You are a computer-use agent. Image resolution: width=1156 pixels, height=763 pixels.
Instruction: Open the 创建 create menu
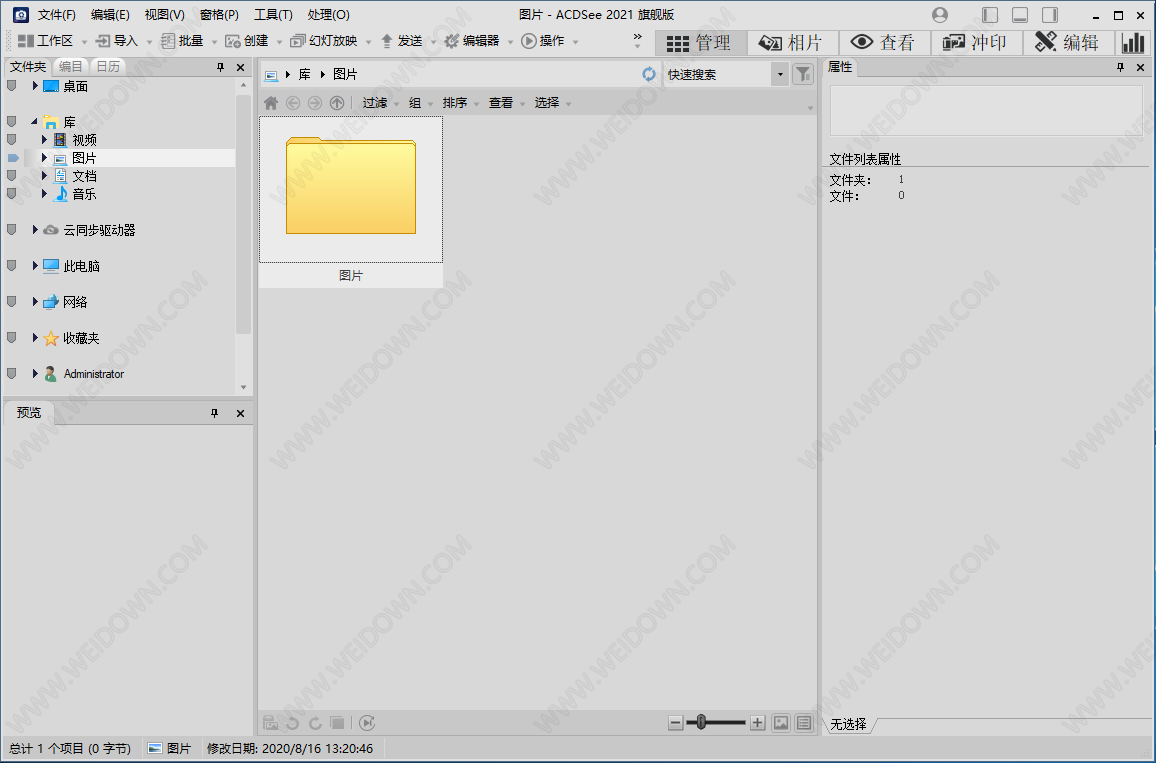[247, 41]
